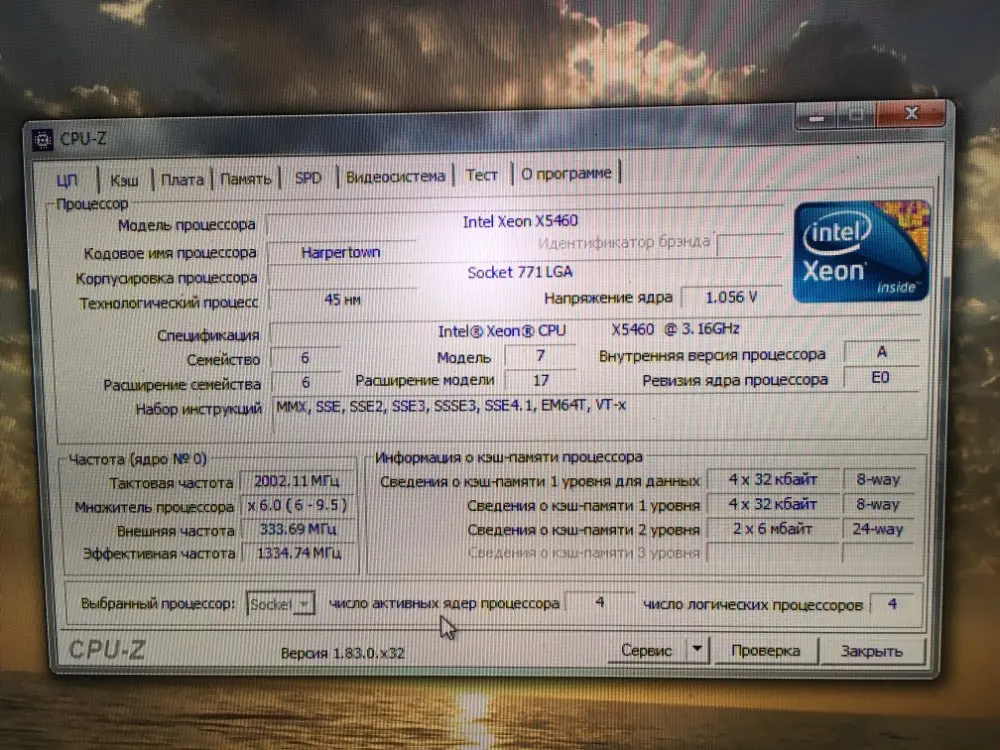Image resolution: width=1000 pixels, height=750 pixels.
Task: Click the Версия 1.83.0.x32 label
Action: [x=342, y=653]
